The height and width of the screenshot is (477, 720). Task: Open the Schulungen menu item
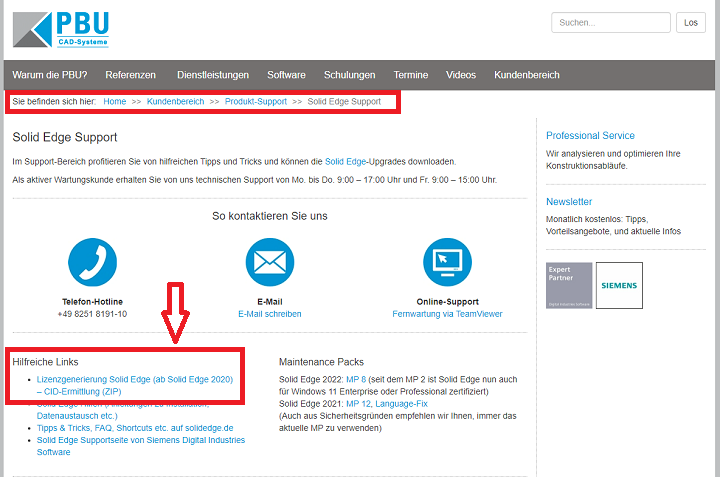[x=349, y=75]
